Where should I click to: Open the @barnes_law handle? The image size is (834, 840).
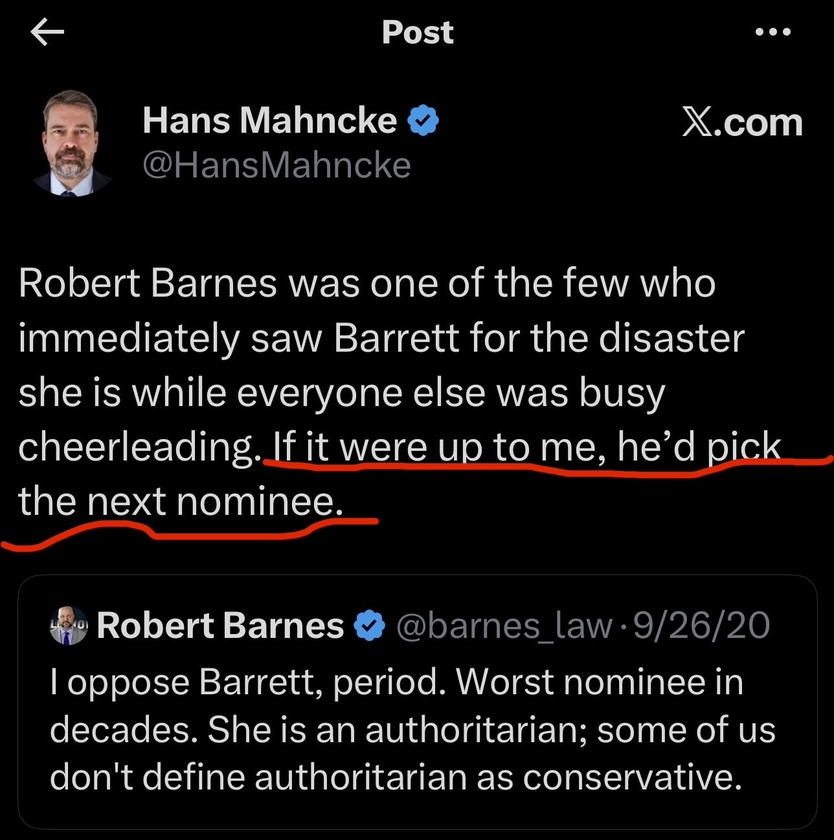(x=504, y=626)
